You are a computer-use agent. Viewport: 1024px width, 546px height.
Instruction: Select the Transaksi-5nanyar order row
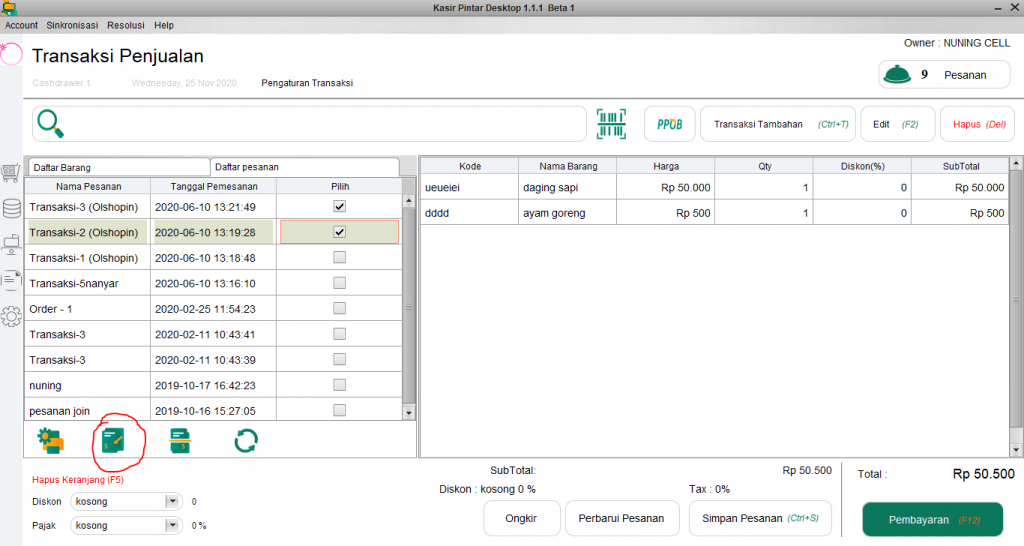(214, 283)
